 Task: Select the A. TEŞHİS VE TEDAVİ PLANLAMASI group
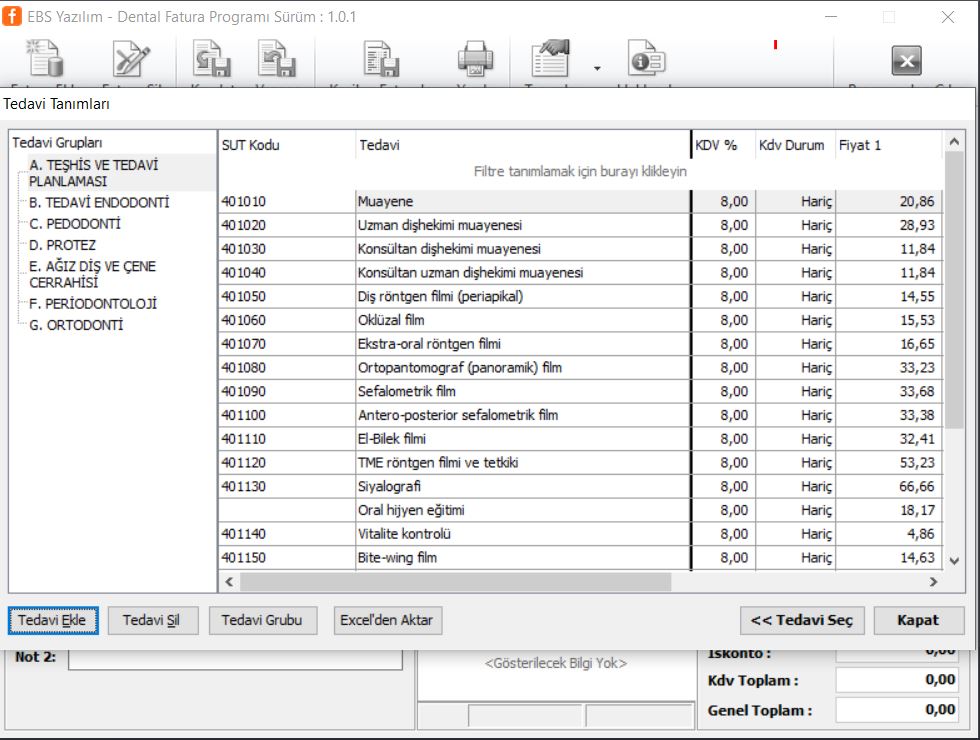click(x=94, y=173)
